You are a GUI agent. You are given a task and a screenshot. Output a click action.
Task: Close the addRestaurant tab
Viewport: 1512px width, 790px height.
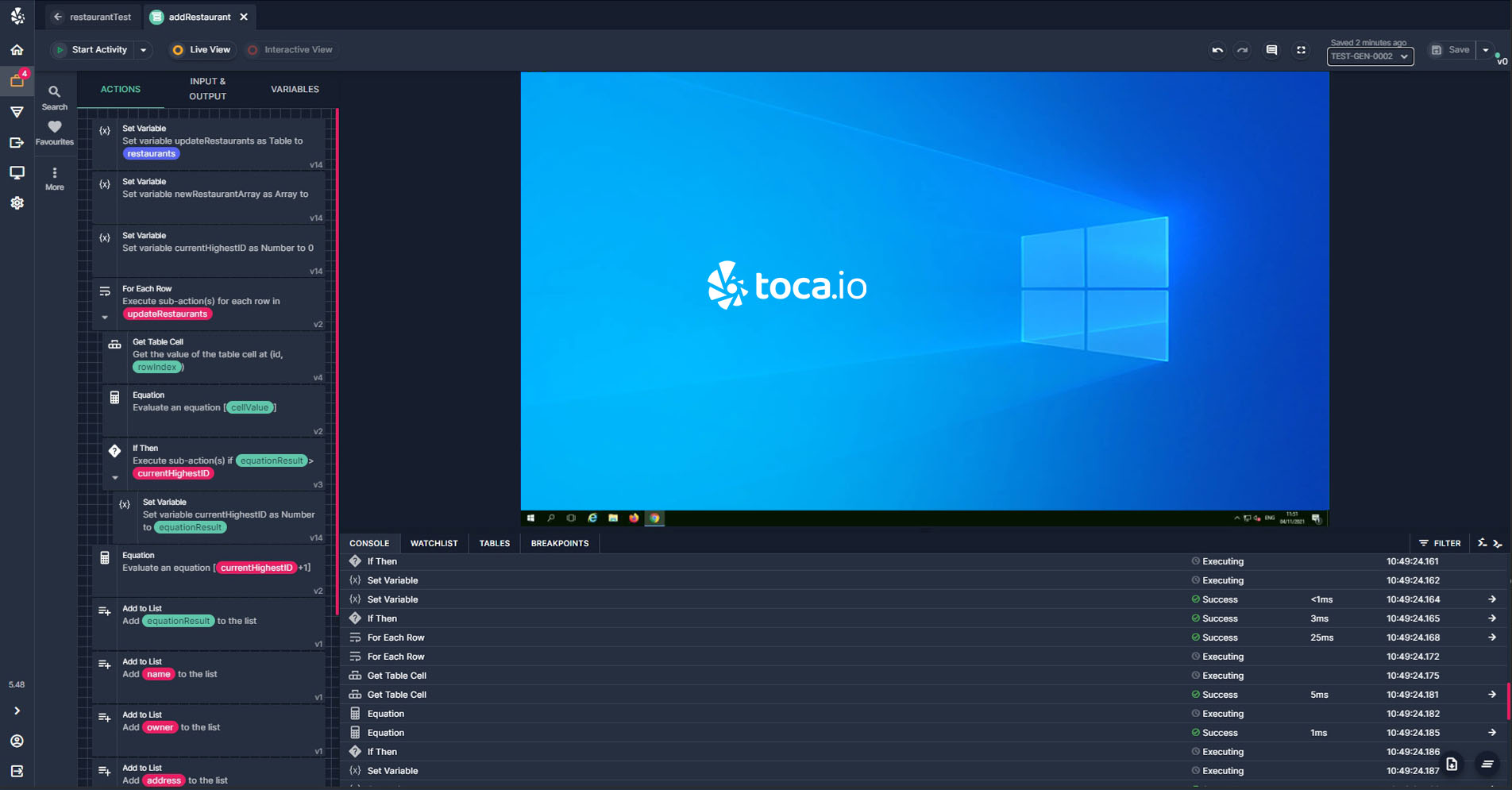(x=244, y=17)
